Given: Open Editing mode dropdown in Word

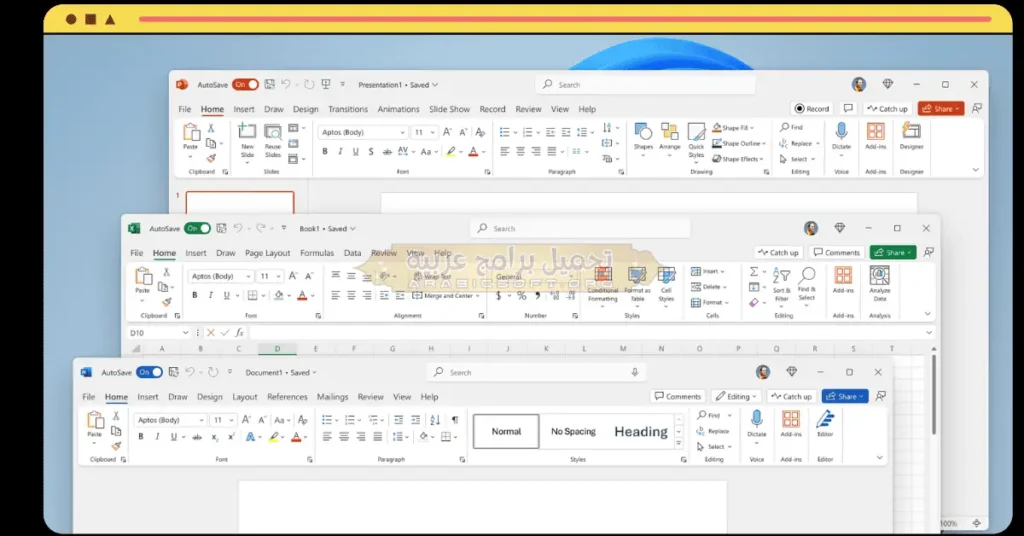Looking at the screenshot, I should click(x=736, y=396).
